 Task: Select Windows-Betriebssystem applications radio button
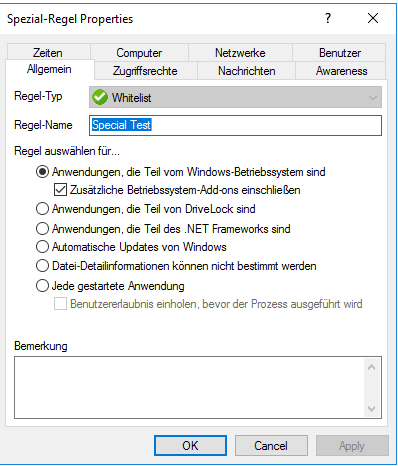[x=42, y=172]
